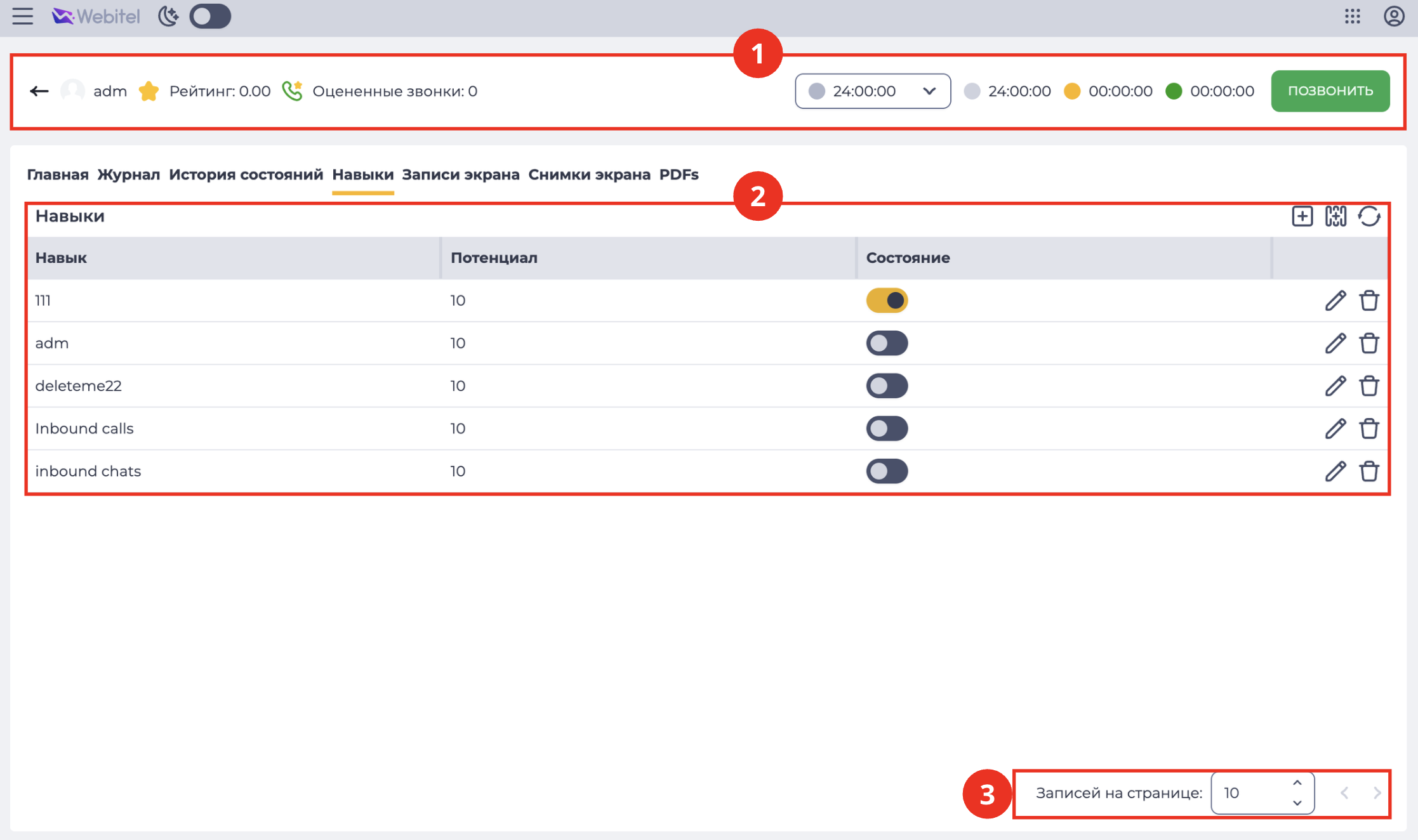Image resolution: width=1418 pixels, height=840 pixels.
Task: Delete the 111 skill row
Action: (x=1369, y=301)
